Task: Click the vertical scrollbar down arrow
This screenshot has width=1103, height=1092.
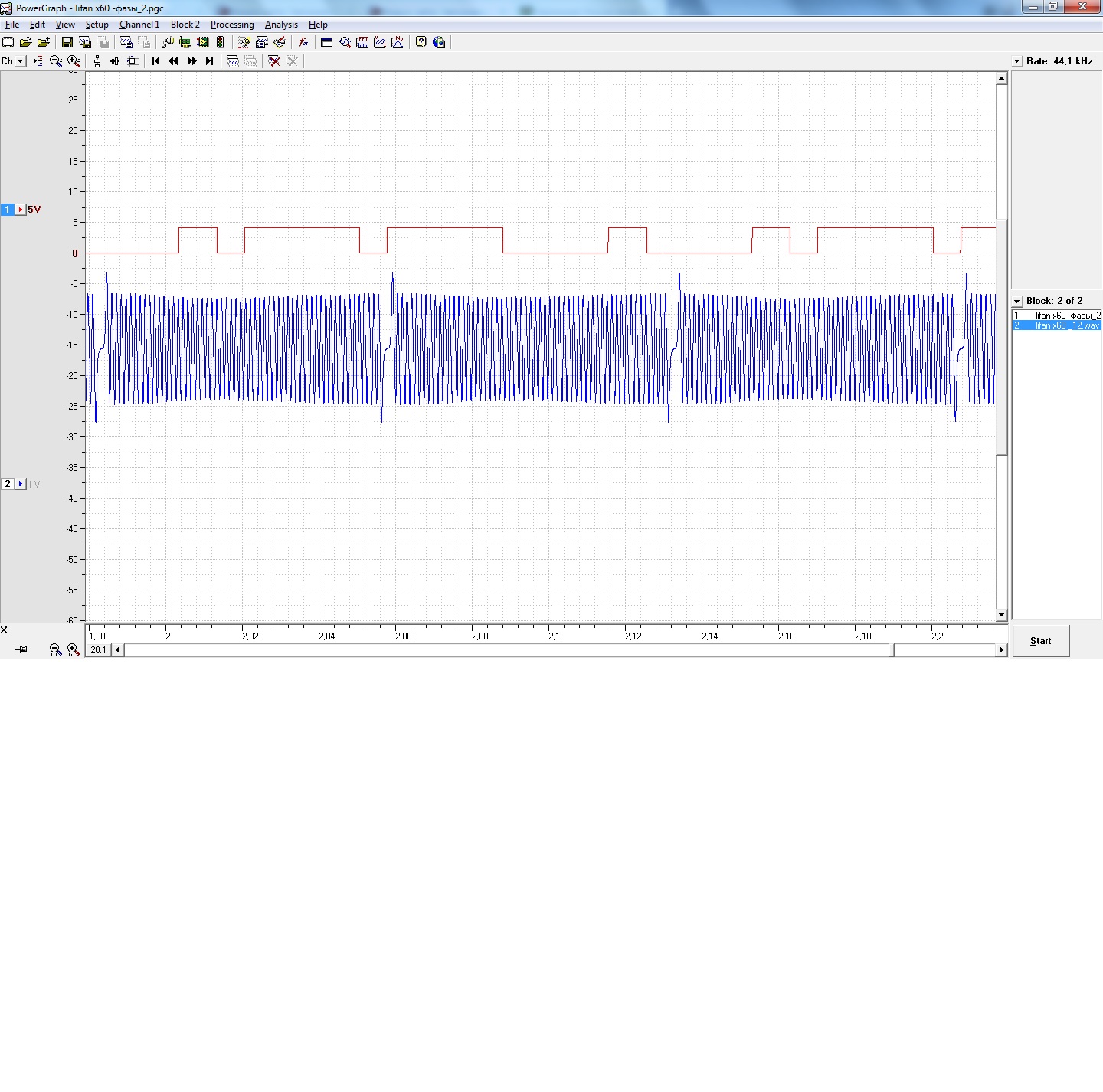Action: [x=1001, y=615]
